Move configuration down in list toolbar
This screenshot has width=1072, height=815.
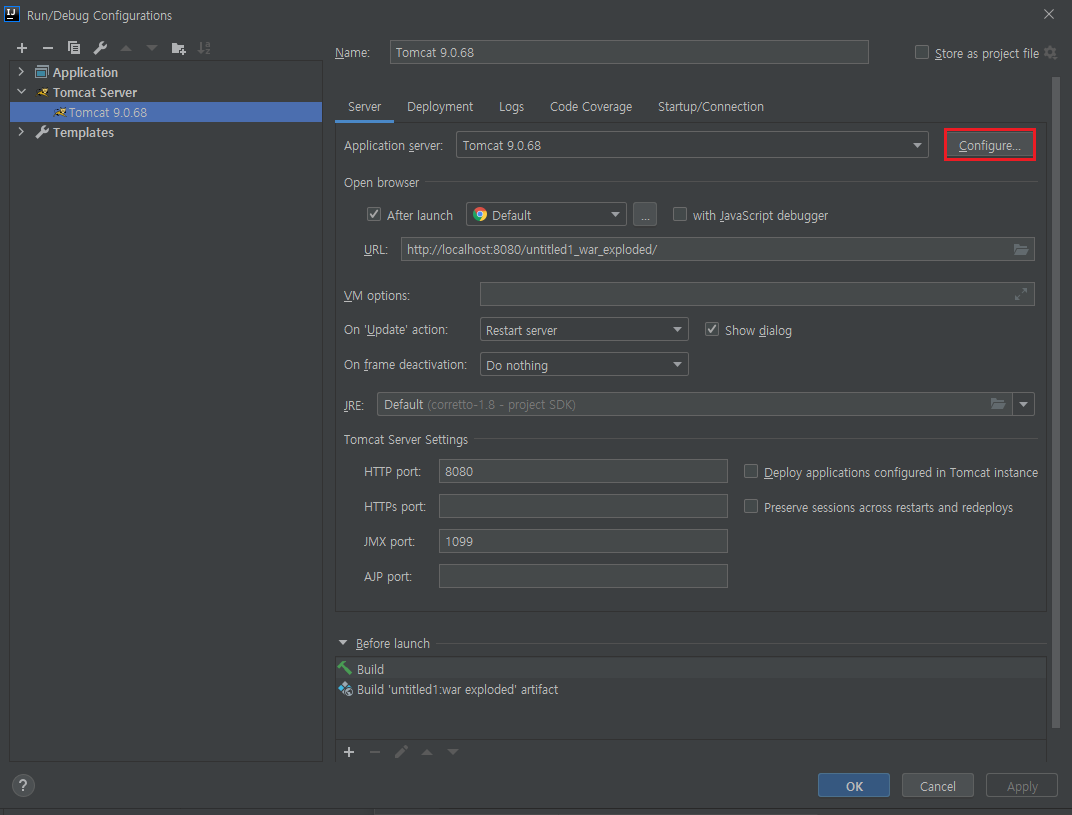[152, 48]
